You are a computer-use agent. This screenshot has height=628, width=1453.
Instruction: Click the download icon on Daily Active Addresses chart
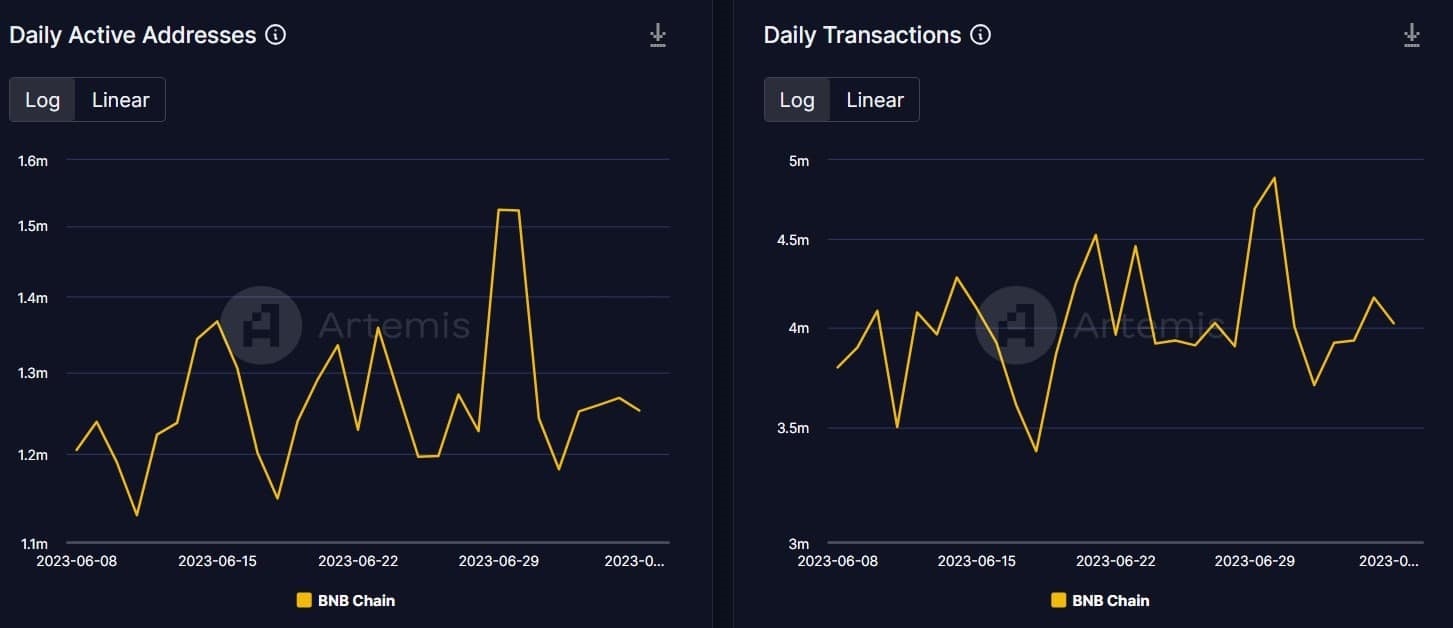tap(658, 33)
